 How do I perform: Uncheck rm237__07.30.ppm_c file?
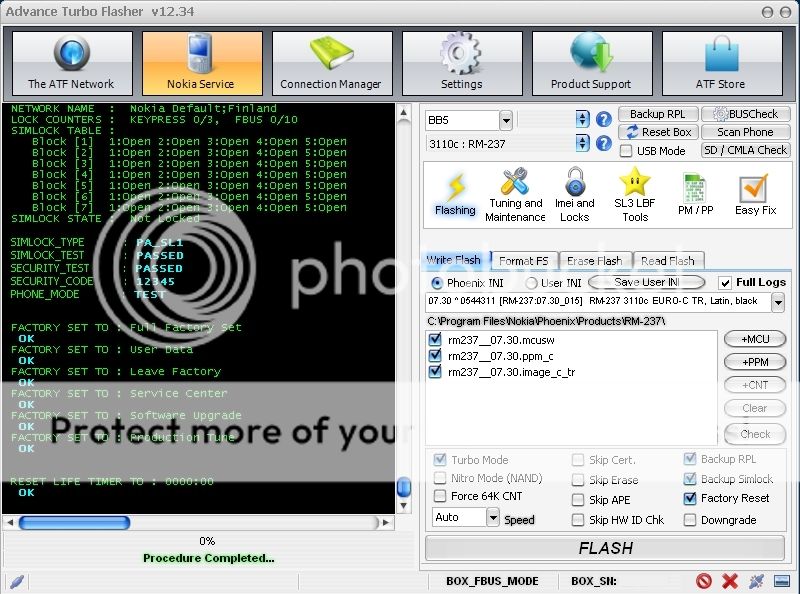pos(435,356)
